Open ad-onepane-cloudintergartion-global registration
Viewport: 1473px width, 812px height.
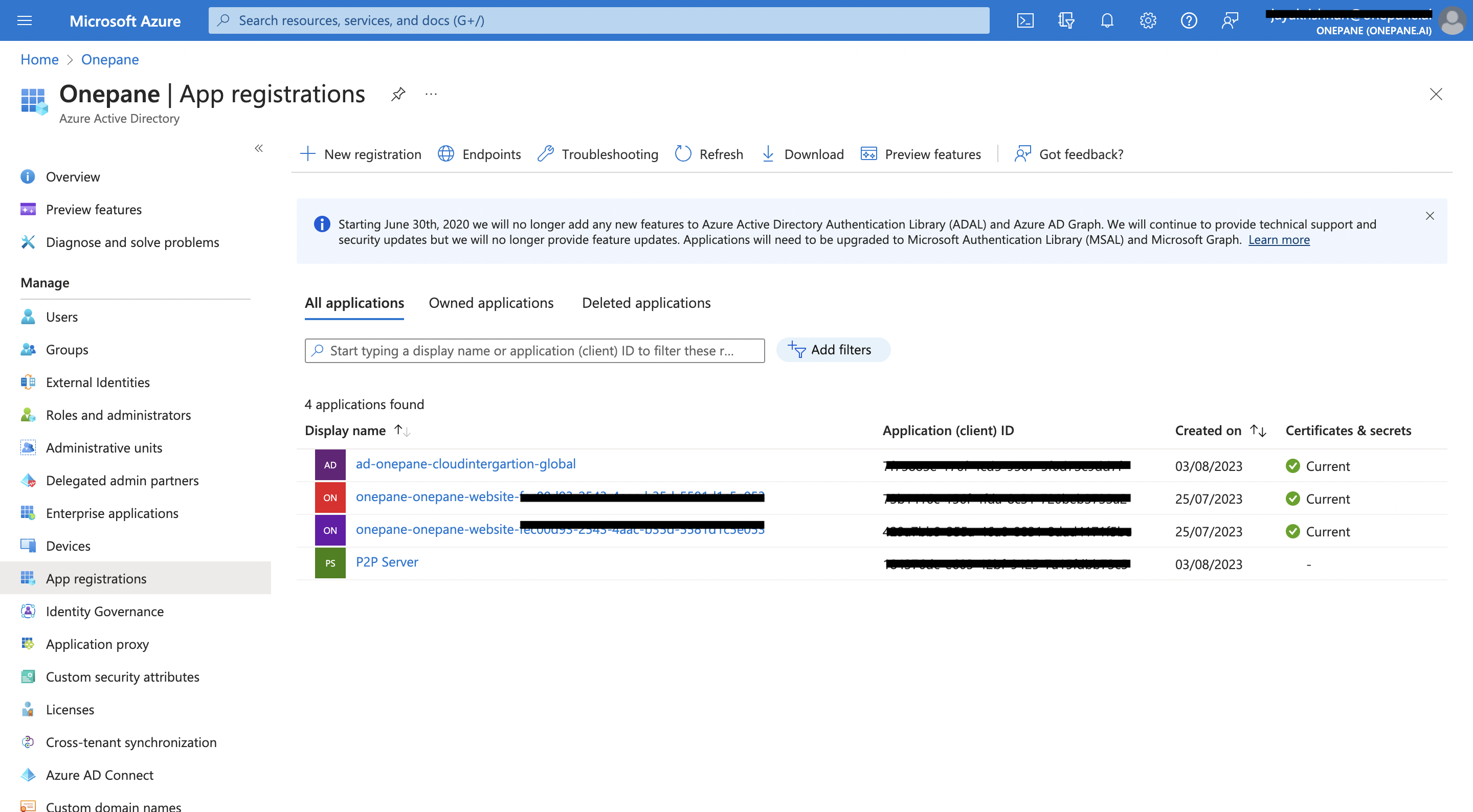coord(465,463)
